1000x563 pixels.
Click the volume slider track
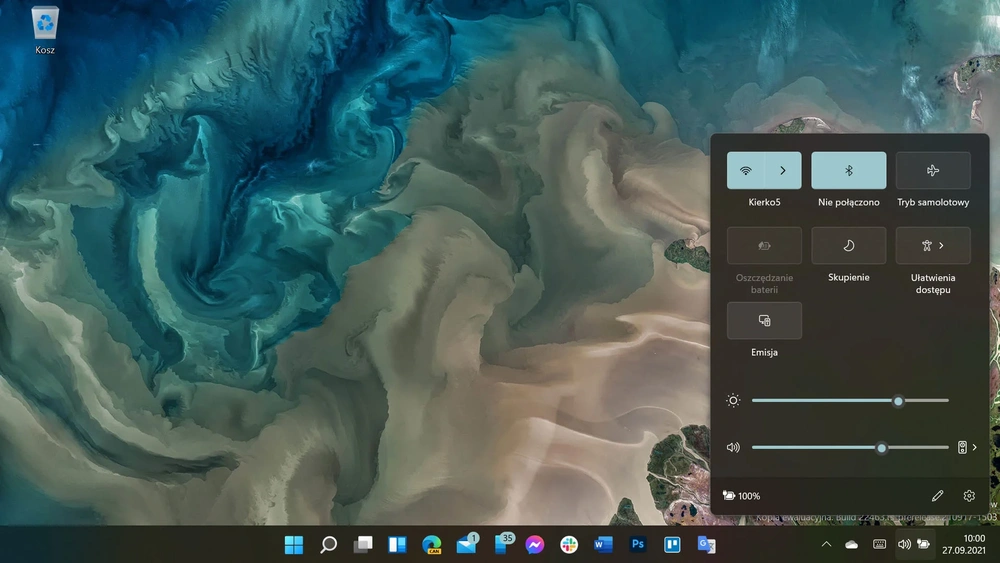tap(850, 448)
